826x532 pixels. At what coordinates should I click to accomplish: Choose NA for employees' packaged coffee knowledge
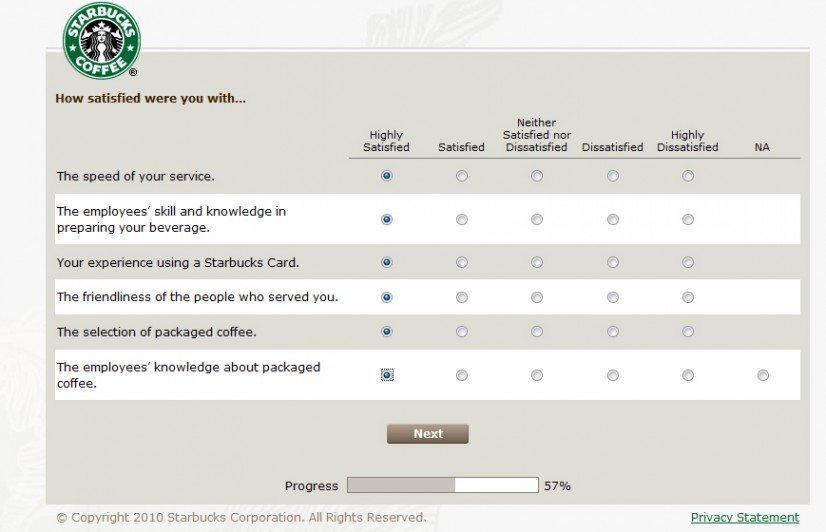point(763,376)
